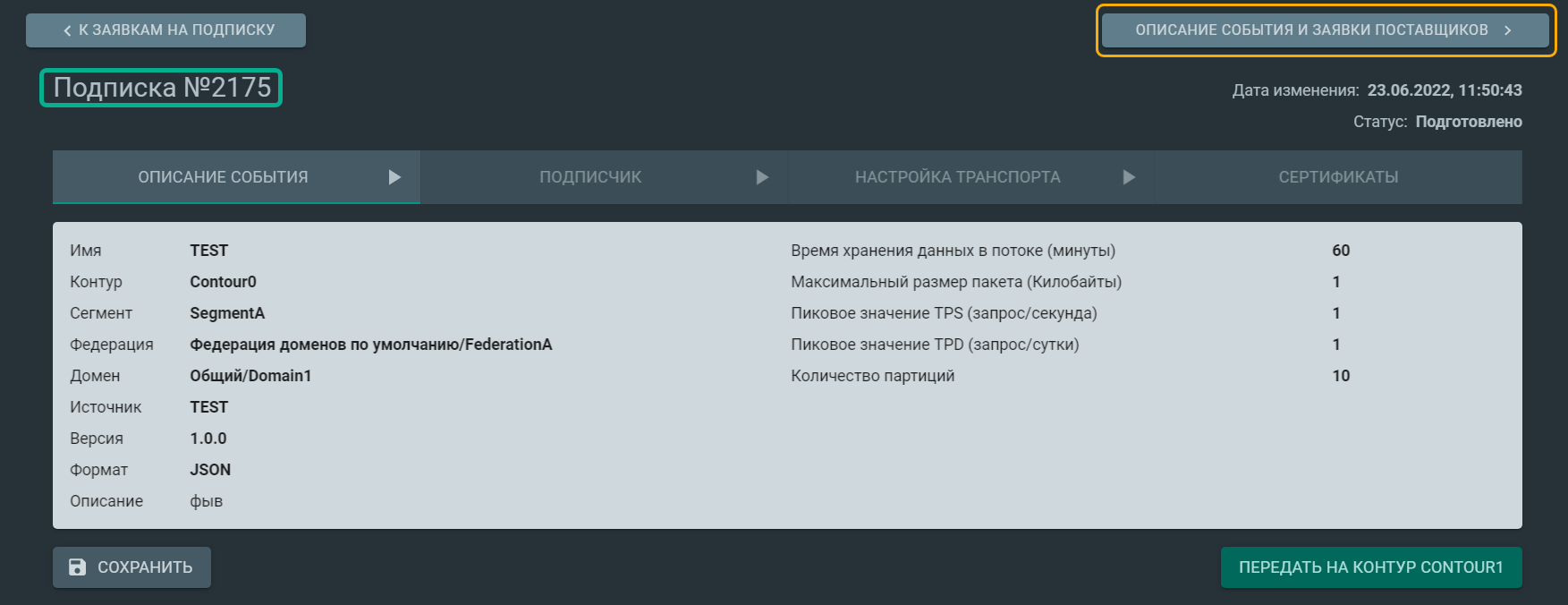The height and width of the screenshot is (605, 1568).
Task: Click the Подписка №2175 heading
Action: point(162,88)
